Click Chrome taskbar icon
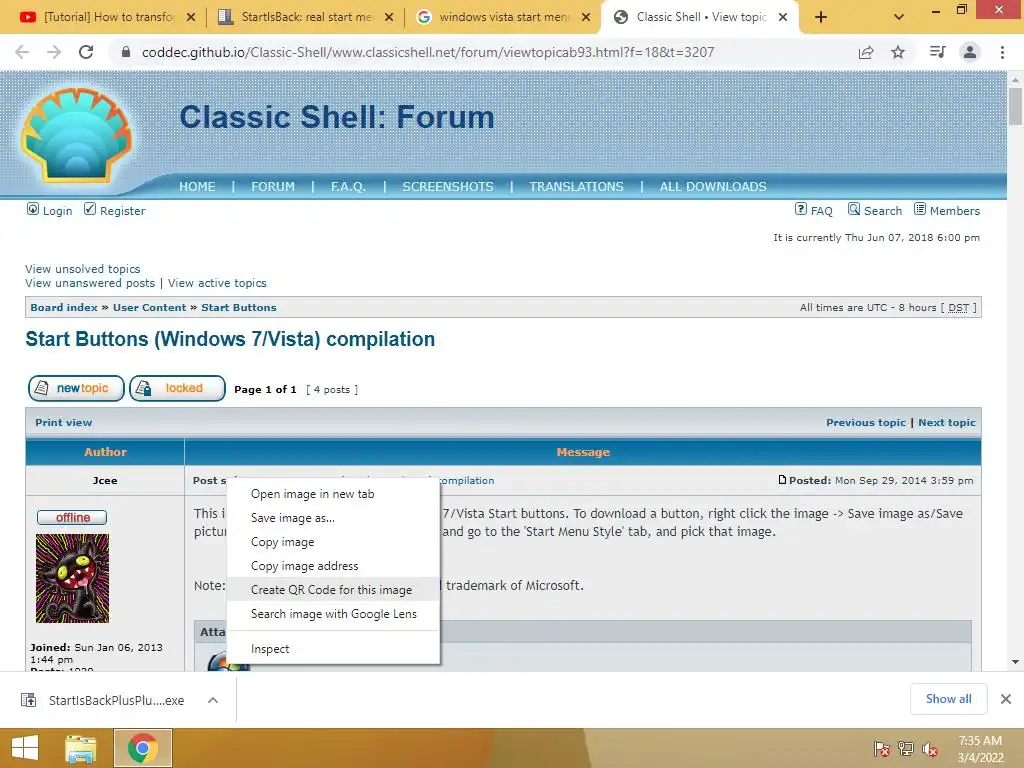The height and width of the screenshot is (768, 1024). tap(143, 748)
